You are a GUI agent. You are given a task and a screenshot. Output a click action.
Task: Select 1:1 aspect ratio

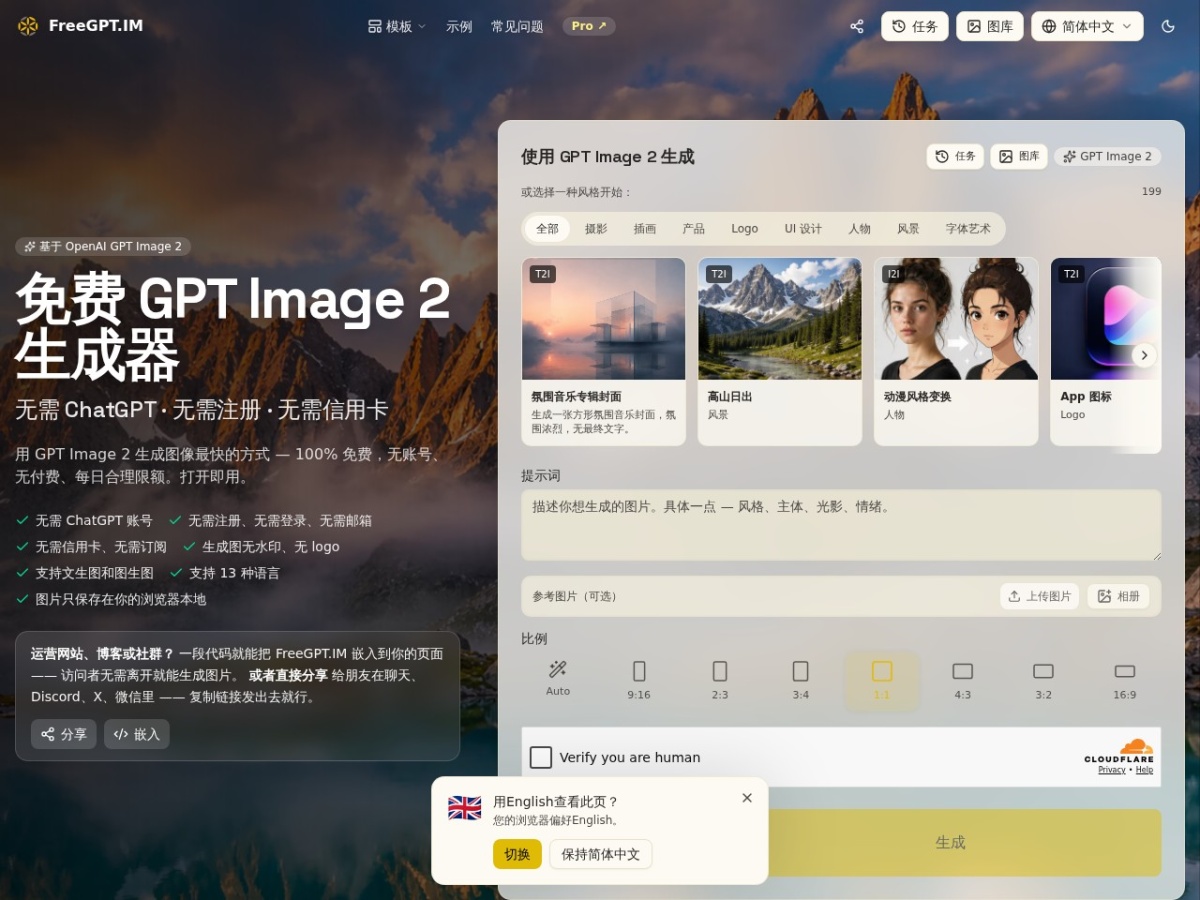[x=882, y=680]
